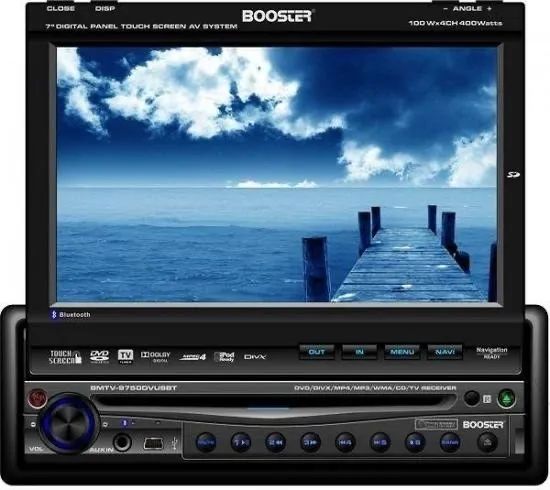Image resolution: width=550 pixels, height=490 pixels.
Task: Click the VOL label beneath the knob
Action: 36,449
